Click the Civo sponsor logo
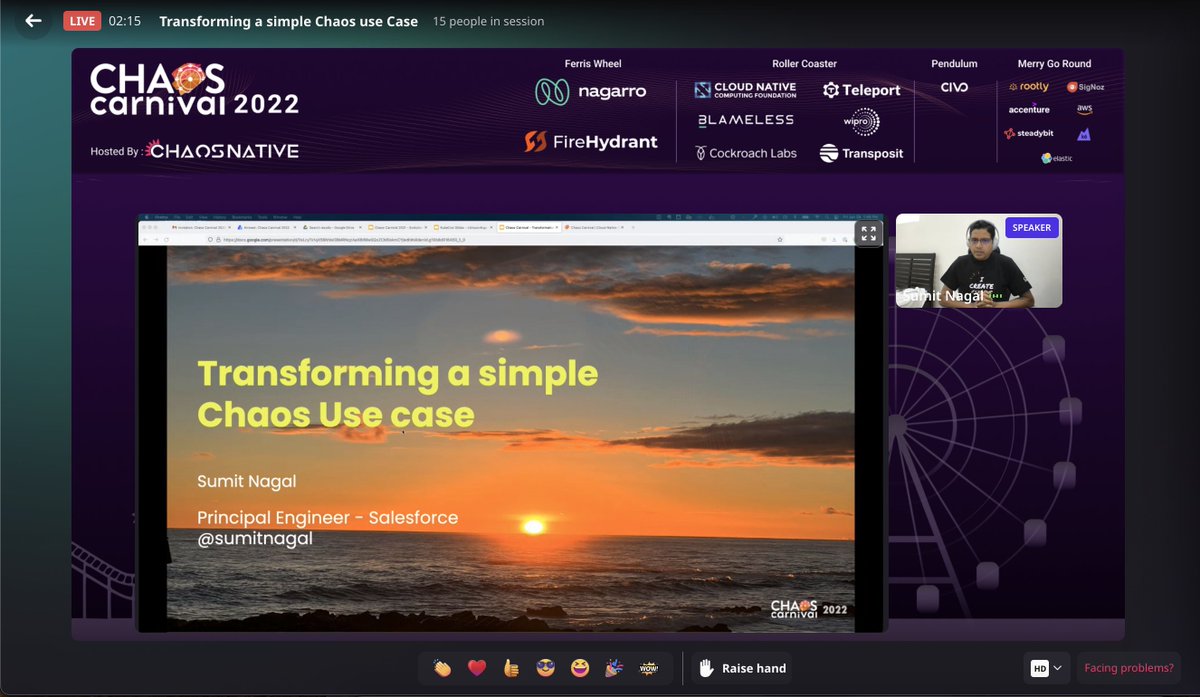Screen dimensions: 1200x697 click(954, 88)
